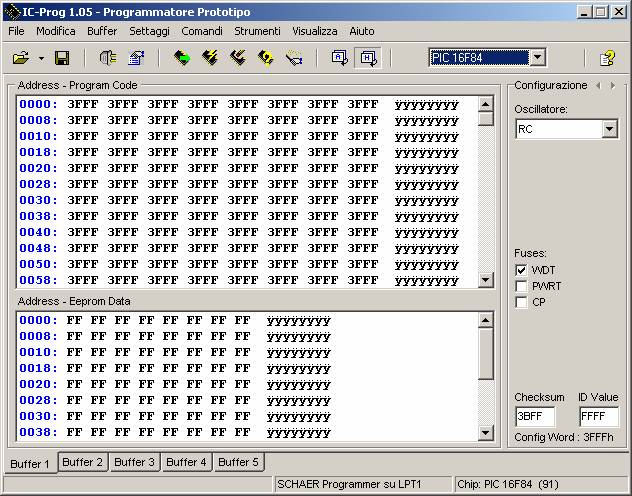Uncheck the WDT fuse checkbox

521,270
